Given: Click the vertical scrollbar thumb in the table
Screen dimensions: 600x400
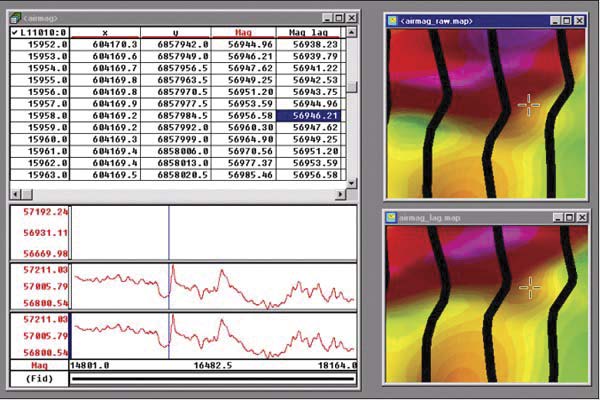Looking at the screenshot, I should pyautogui.click(x=351, y=87).
